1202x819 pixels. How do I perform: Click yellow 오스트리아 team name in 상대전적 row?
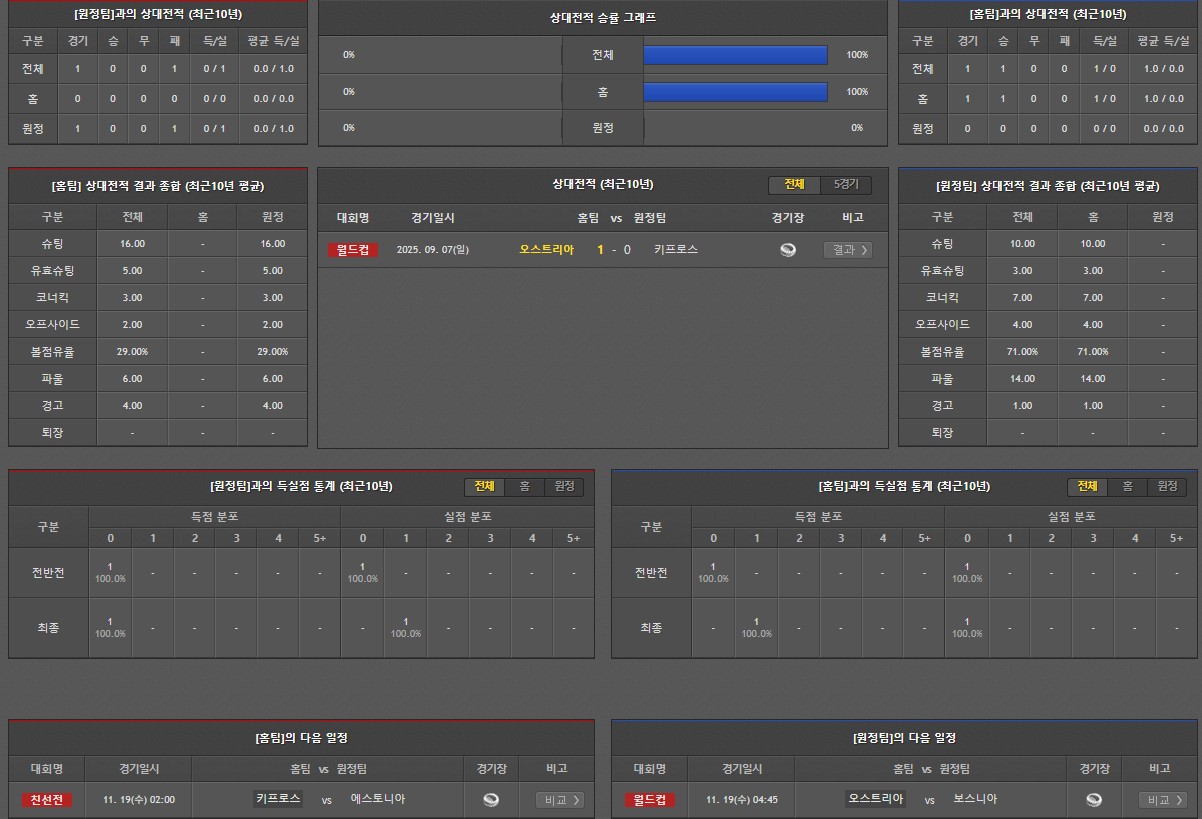point(546,250)
